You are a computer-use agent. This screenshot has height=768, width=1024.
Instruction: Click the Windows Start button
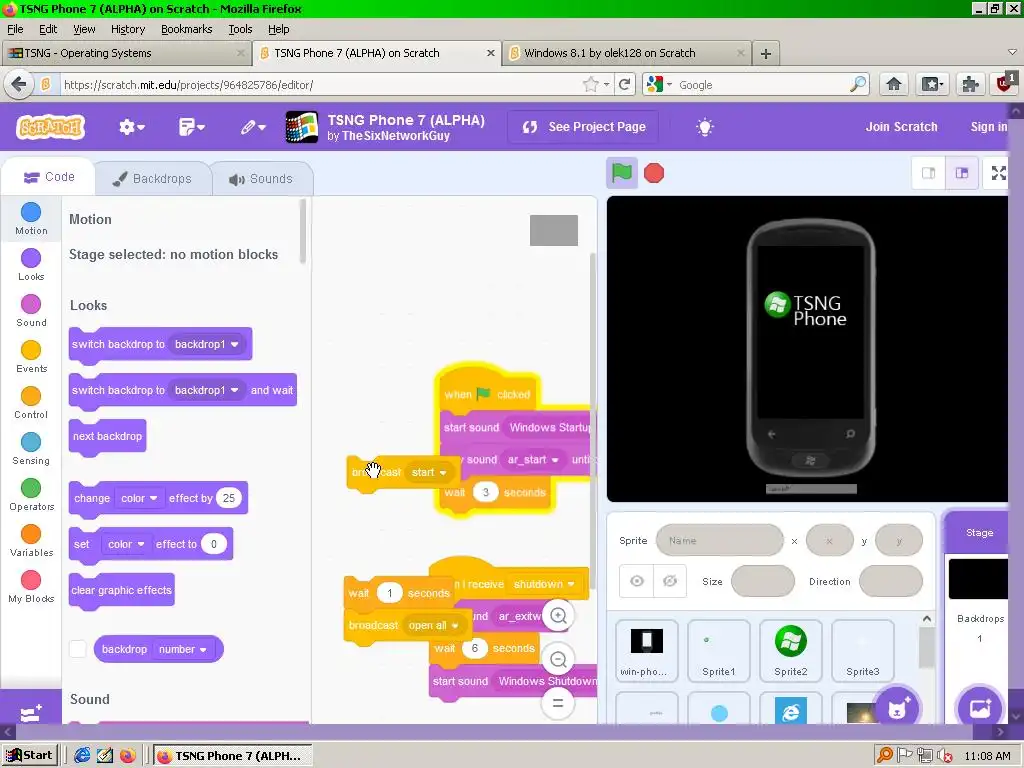click(x=30, y=756)
